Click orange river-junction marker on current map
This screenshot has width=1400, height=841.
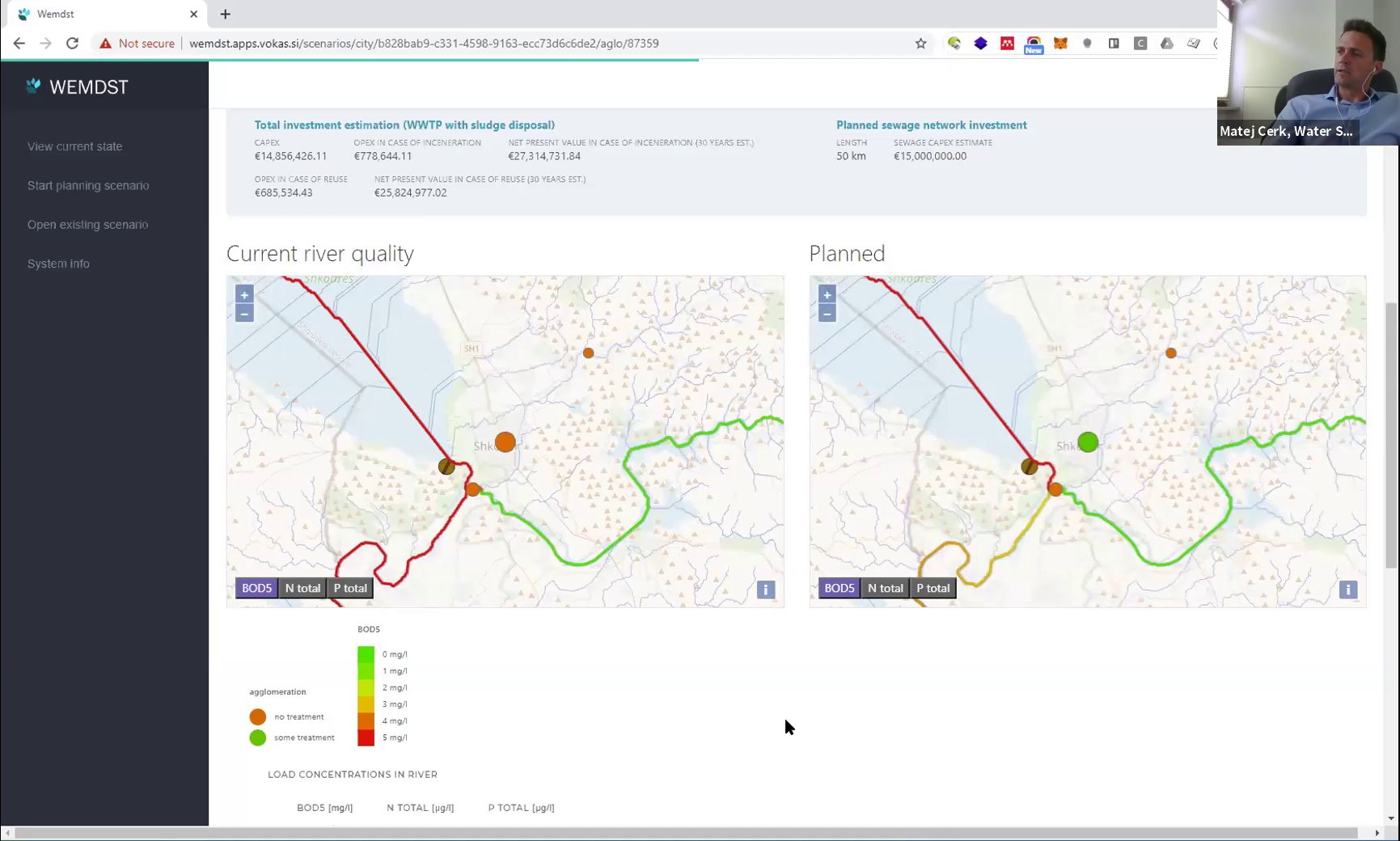point(473,489)
